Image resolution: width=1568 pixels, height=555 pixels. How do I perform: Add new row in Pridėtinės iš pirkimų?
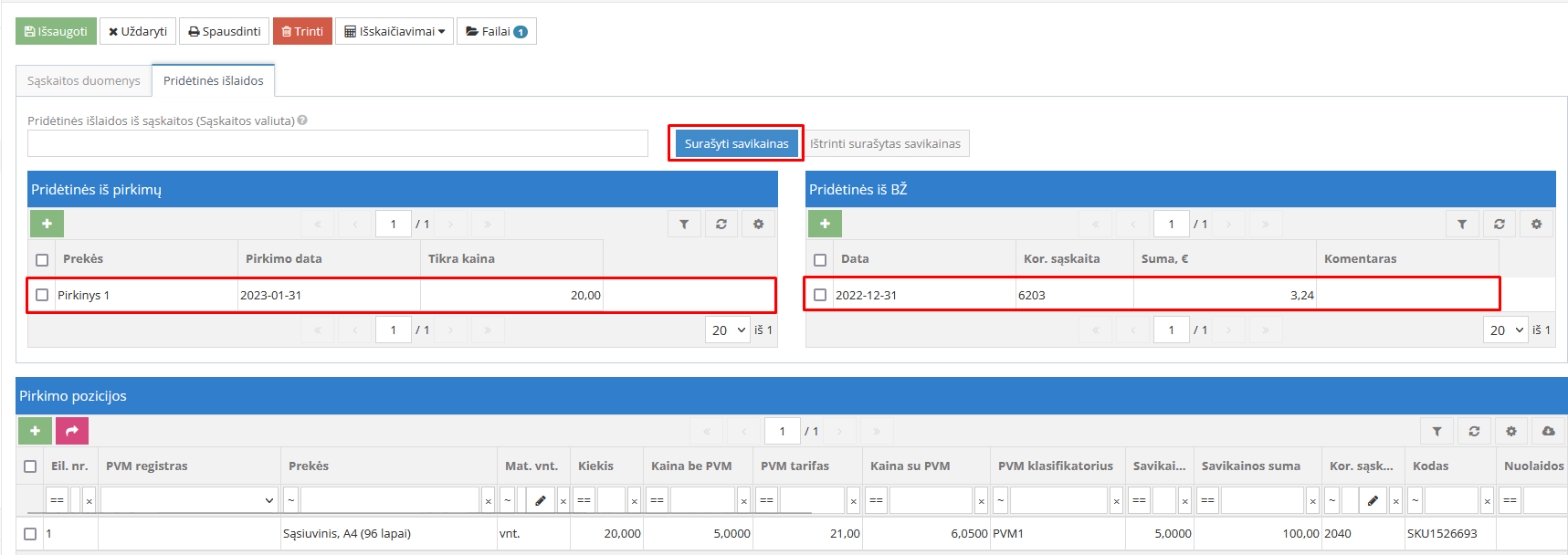47,224
